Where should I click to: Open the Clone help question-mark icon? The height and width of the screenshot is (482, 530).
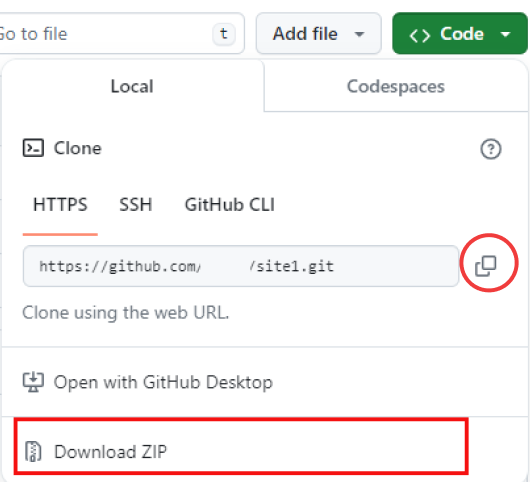[x=490, y=149]
